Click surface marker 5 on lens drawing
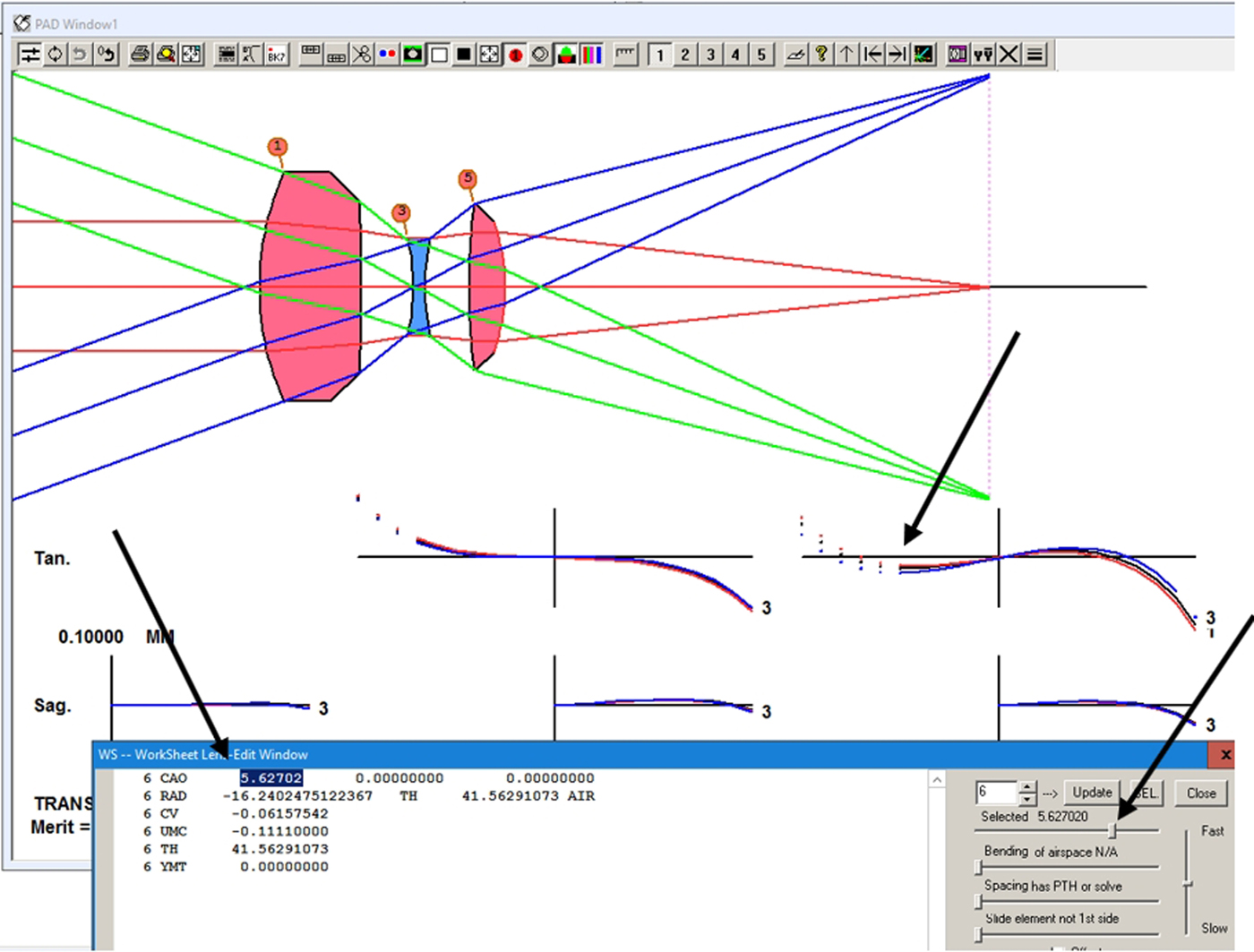 tap(467, 178)
